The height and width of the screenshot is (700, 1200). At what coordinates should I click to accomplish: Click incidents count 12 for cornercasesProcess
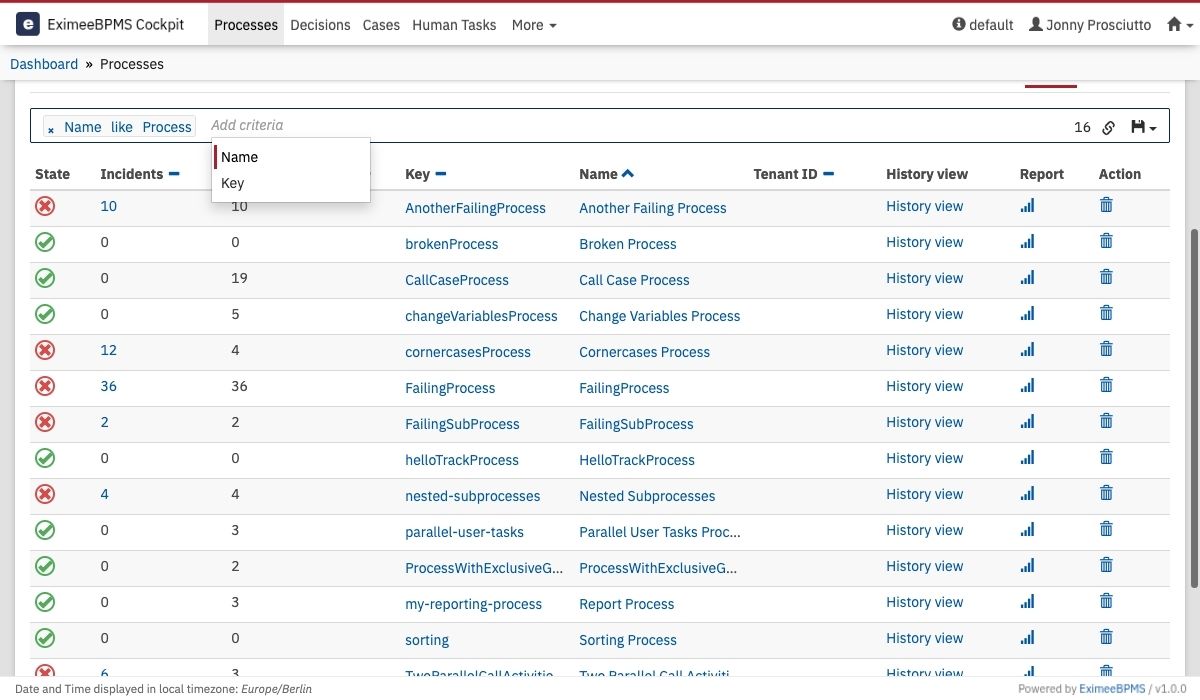click(x=108, y=350)
